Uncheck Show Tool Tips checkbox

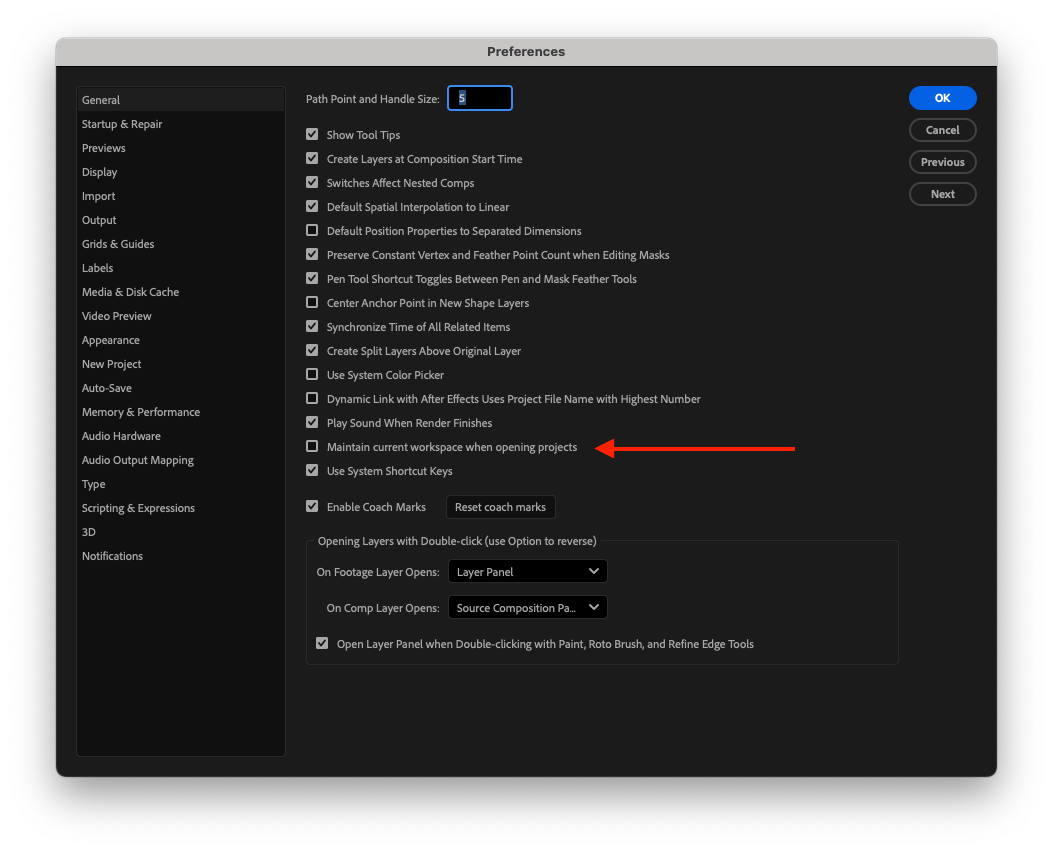pos(312,135)
